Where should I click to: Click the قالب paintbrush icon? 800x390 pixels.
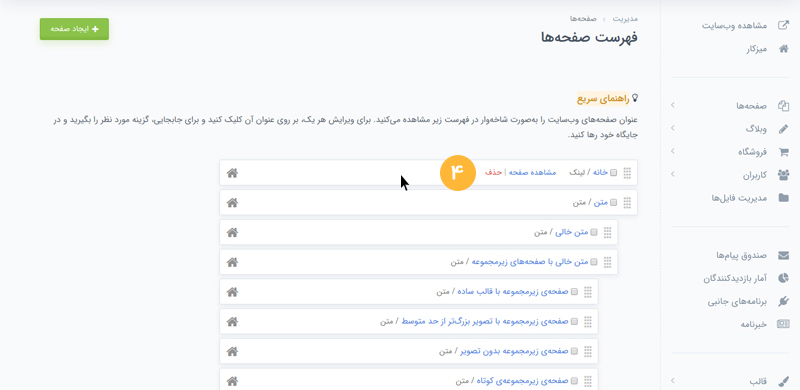pos(783,381)
